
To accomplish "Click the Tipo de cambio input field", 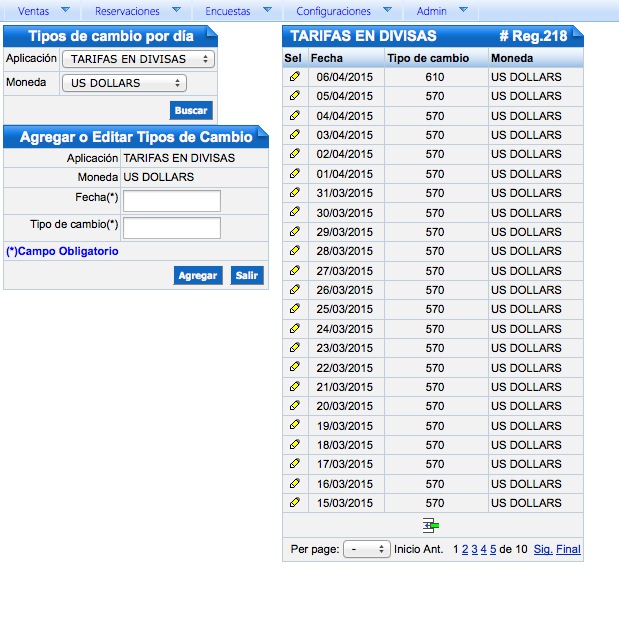I will [x=171, y=227].
